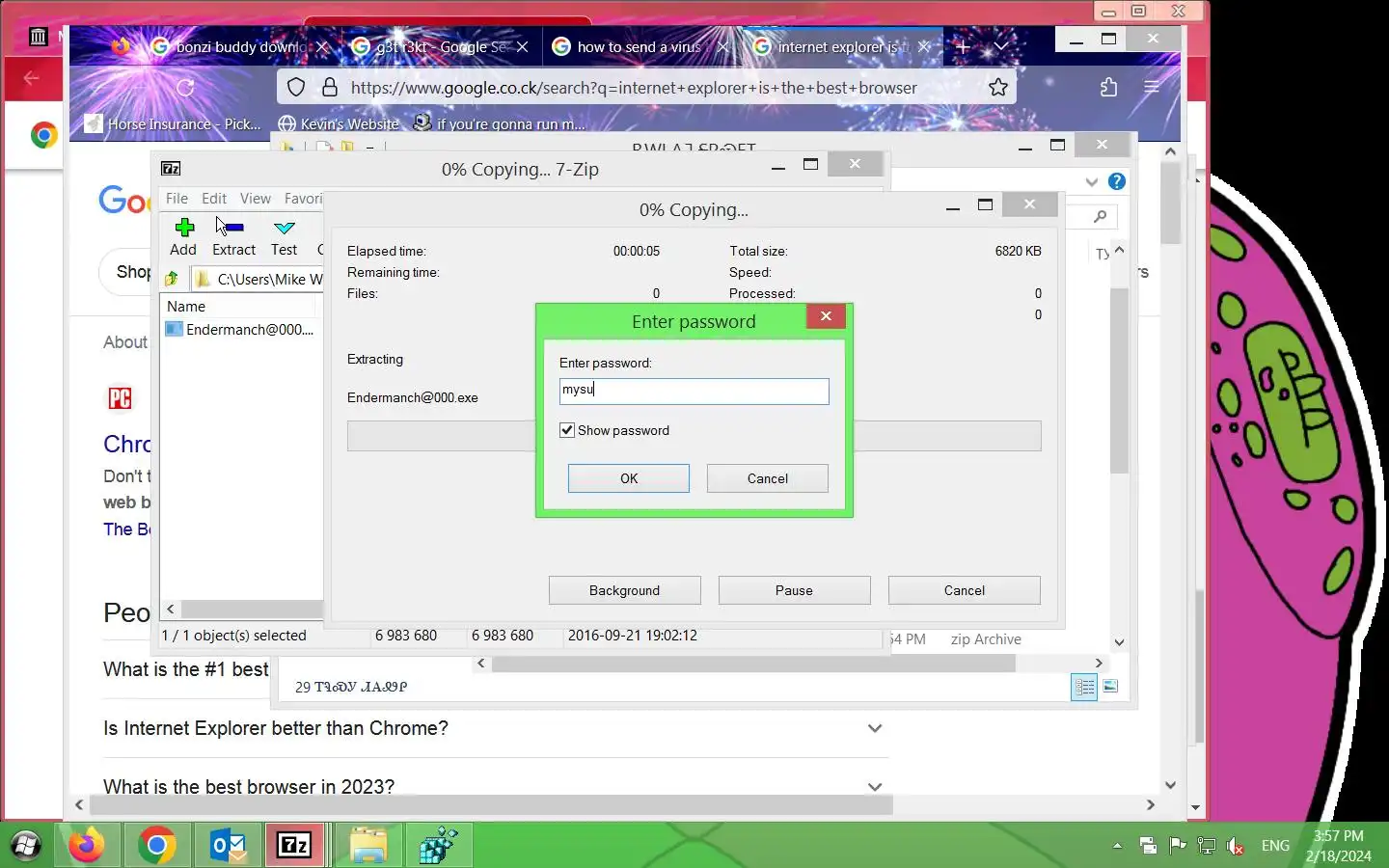Switch Explorer to details view icon
1389x868 pixels.
click(1084, 687)
